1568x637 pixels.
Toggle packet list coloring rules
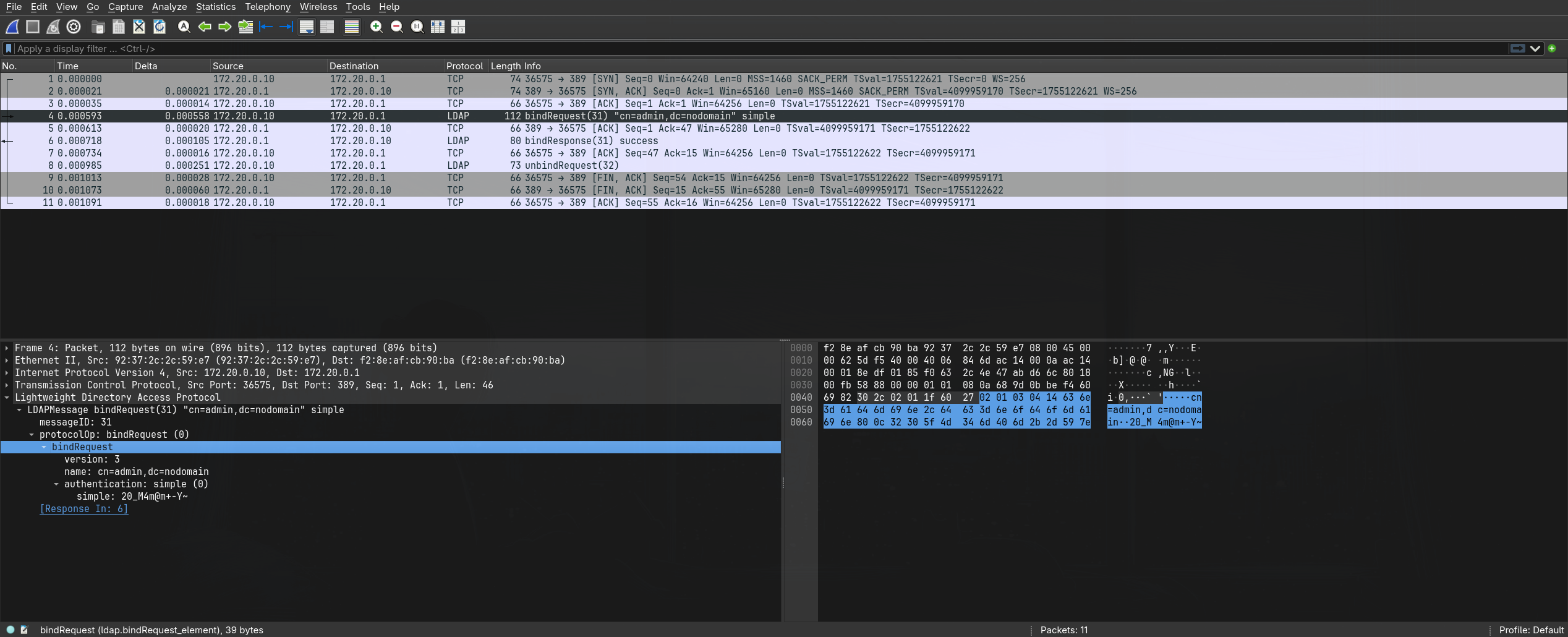click(x=352, y=27)
